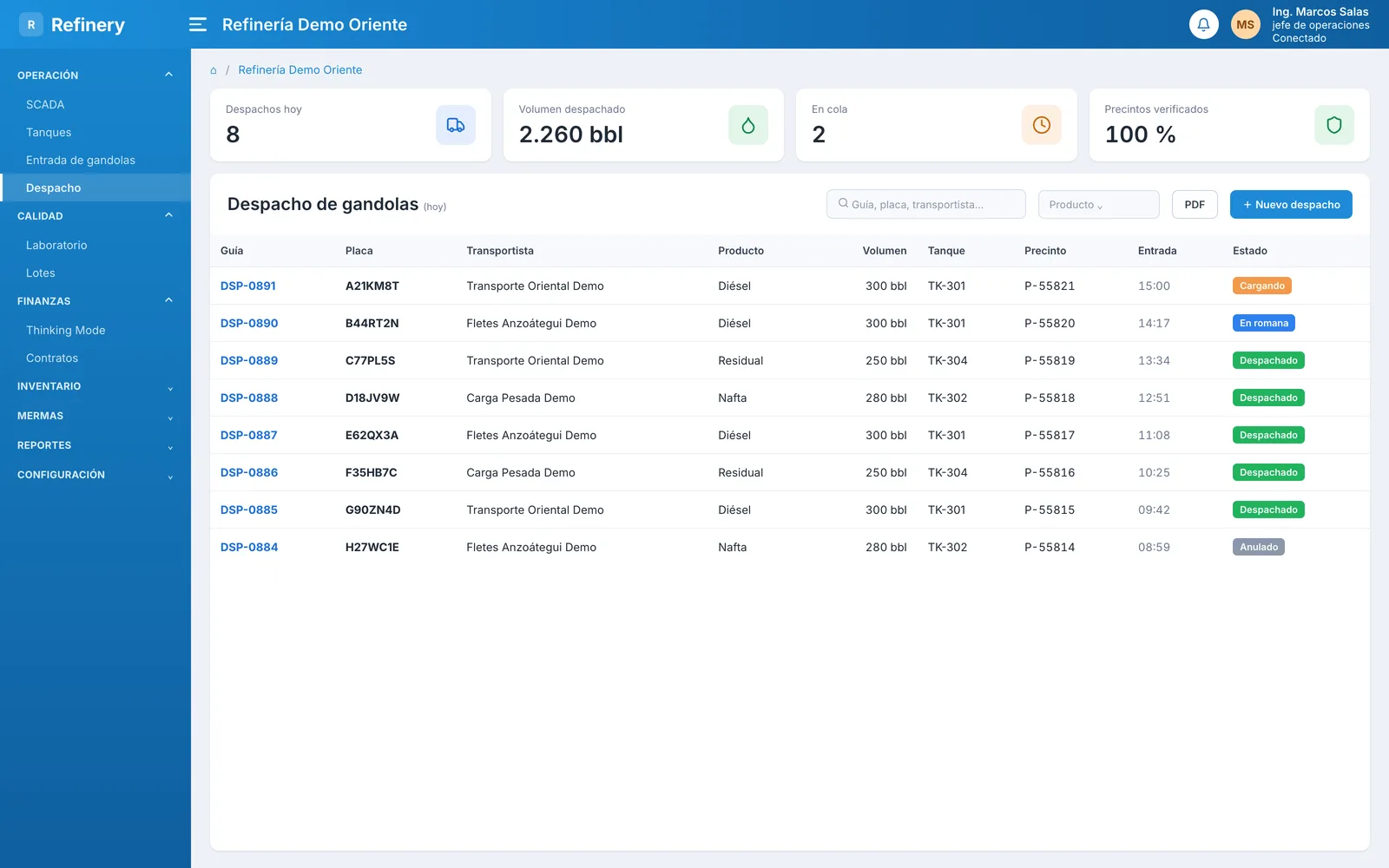Toggle the hamburger sidebar menu
1389x868 pixels.
point(198,24)
